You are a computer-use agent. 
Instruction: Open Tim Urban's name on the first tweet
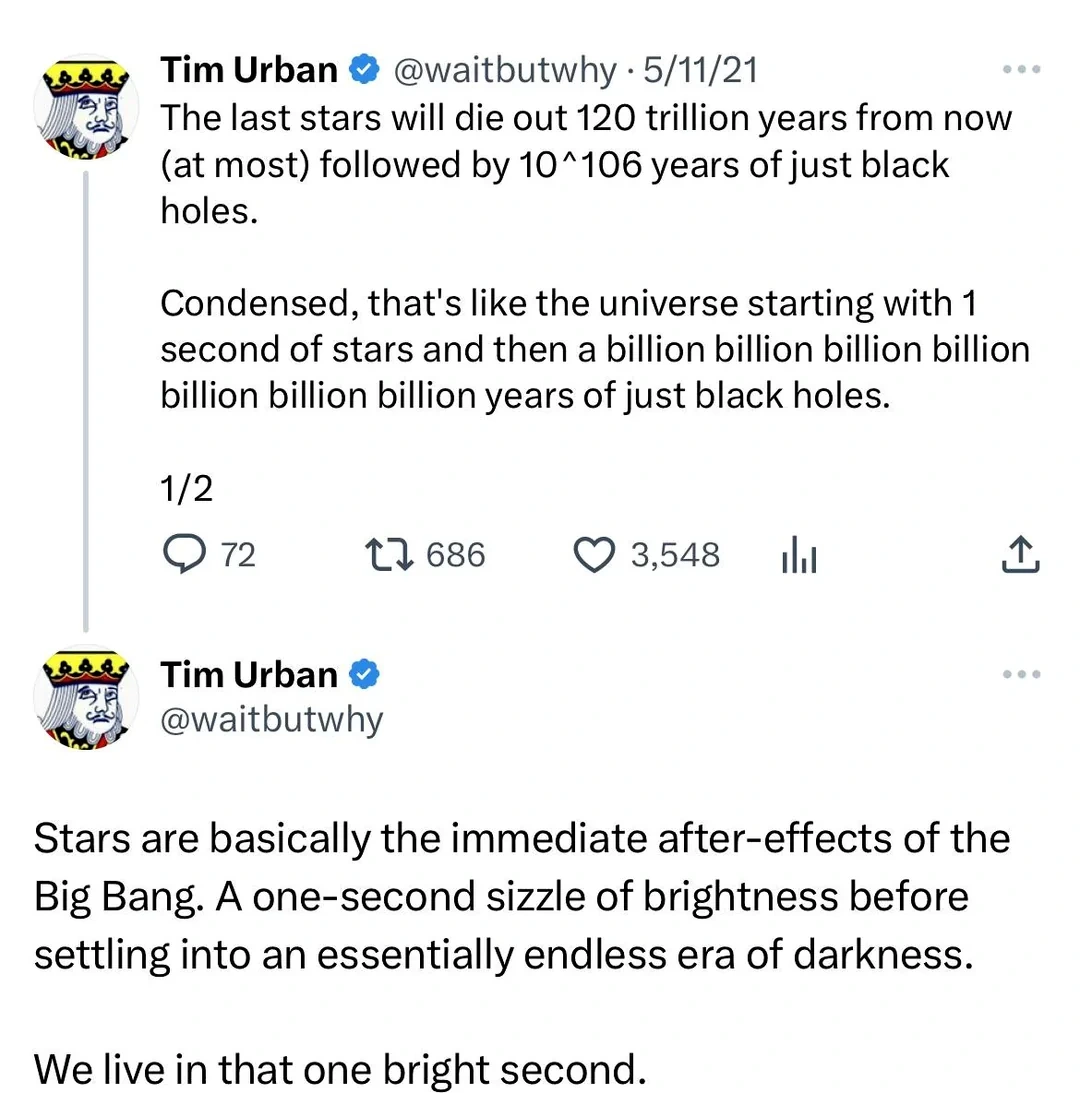249,70
